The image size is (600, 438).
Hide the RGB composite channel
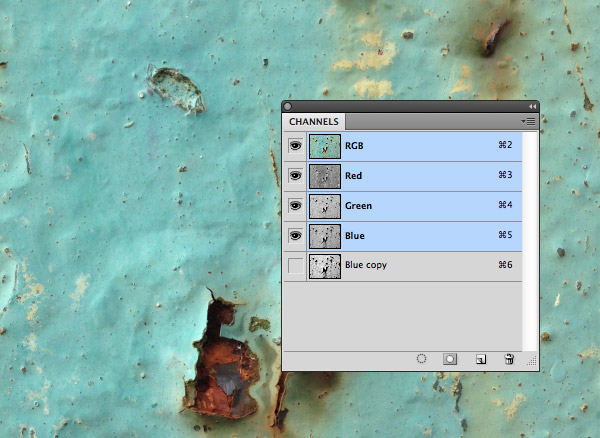click(295, 146)
